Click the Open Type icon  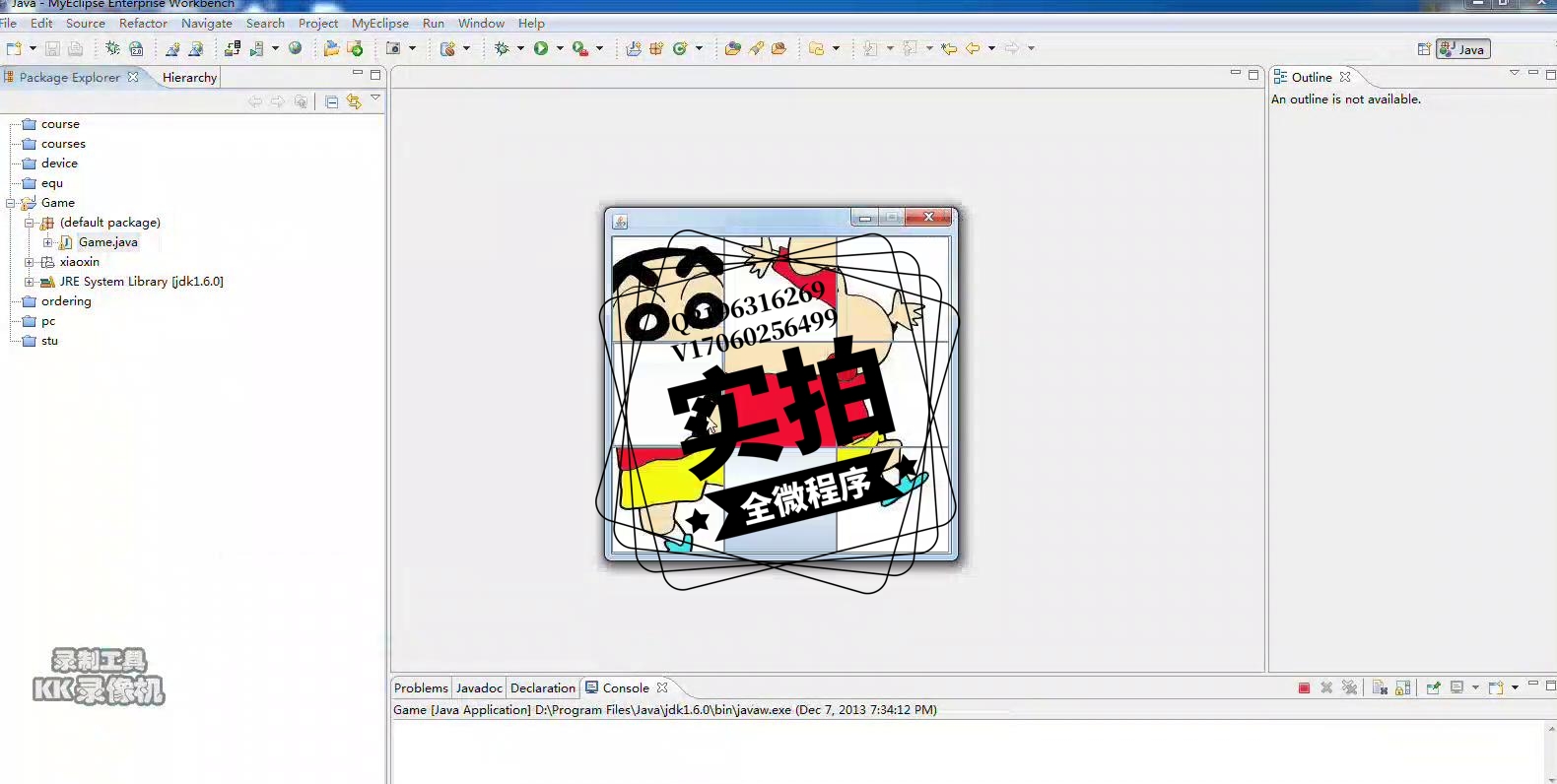(732, 48)
